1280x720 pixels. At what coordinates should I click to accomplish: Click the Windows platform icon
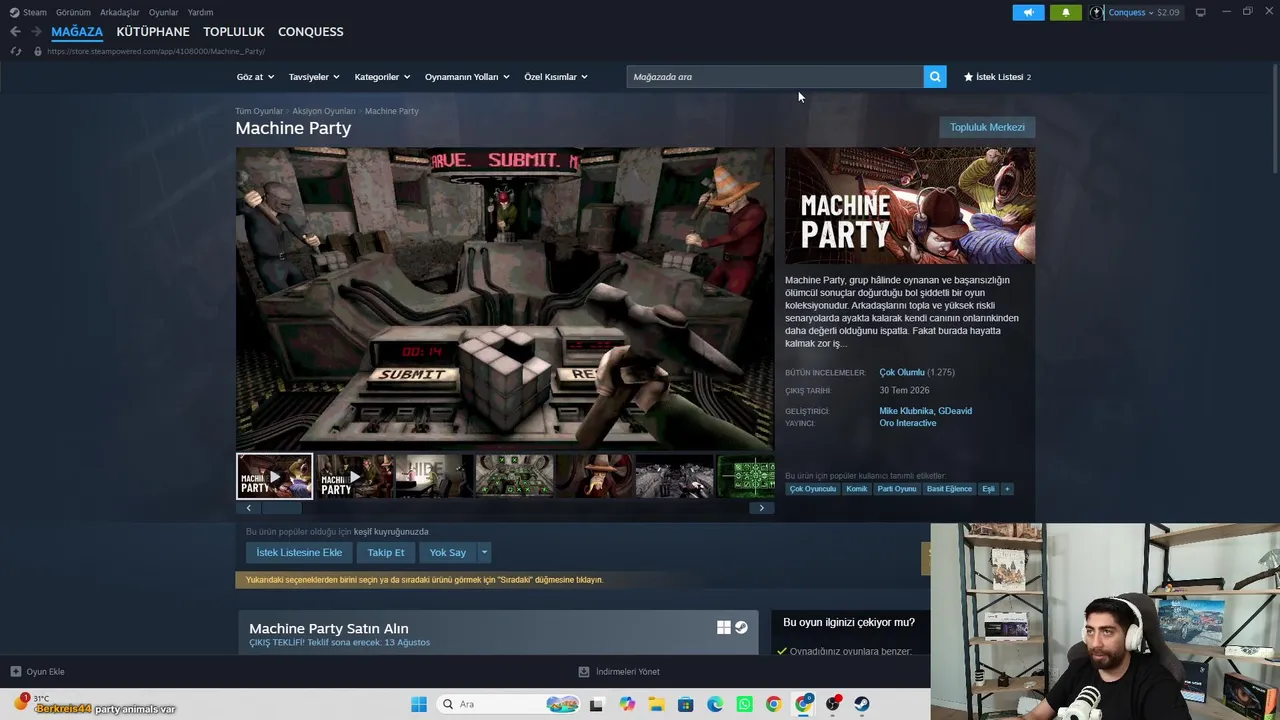[x=724, y=627]
